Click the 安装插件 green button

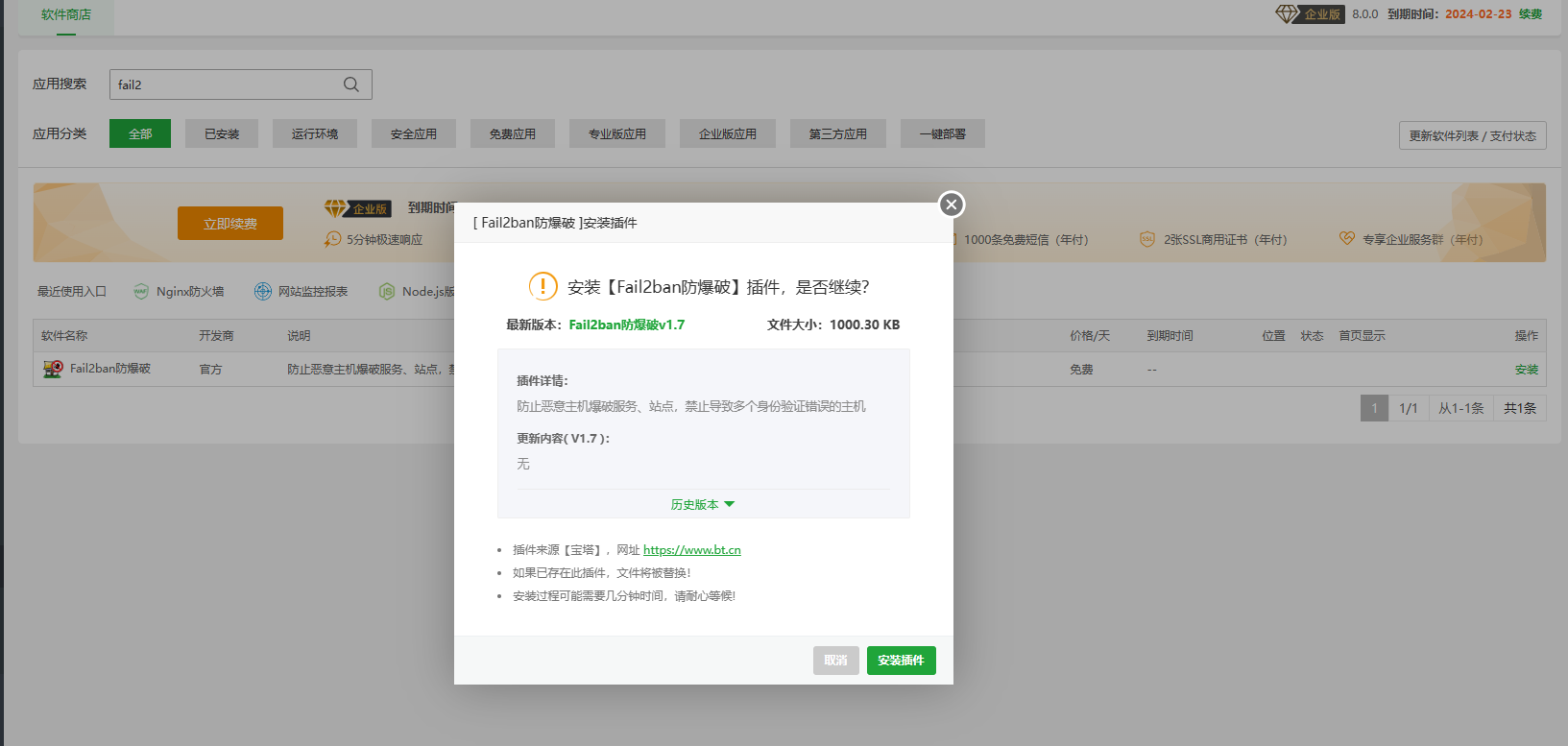tap(902, 661)
